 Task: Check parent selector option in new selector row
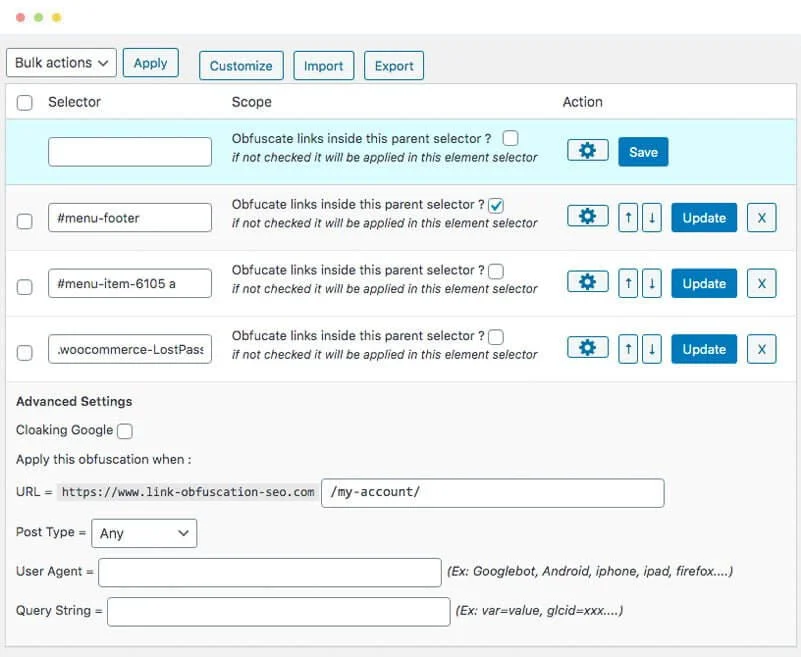(x=510, y=138)
